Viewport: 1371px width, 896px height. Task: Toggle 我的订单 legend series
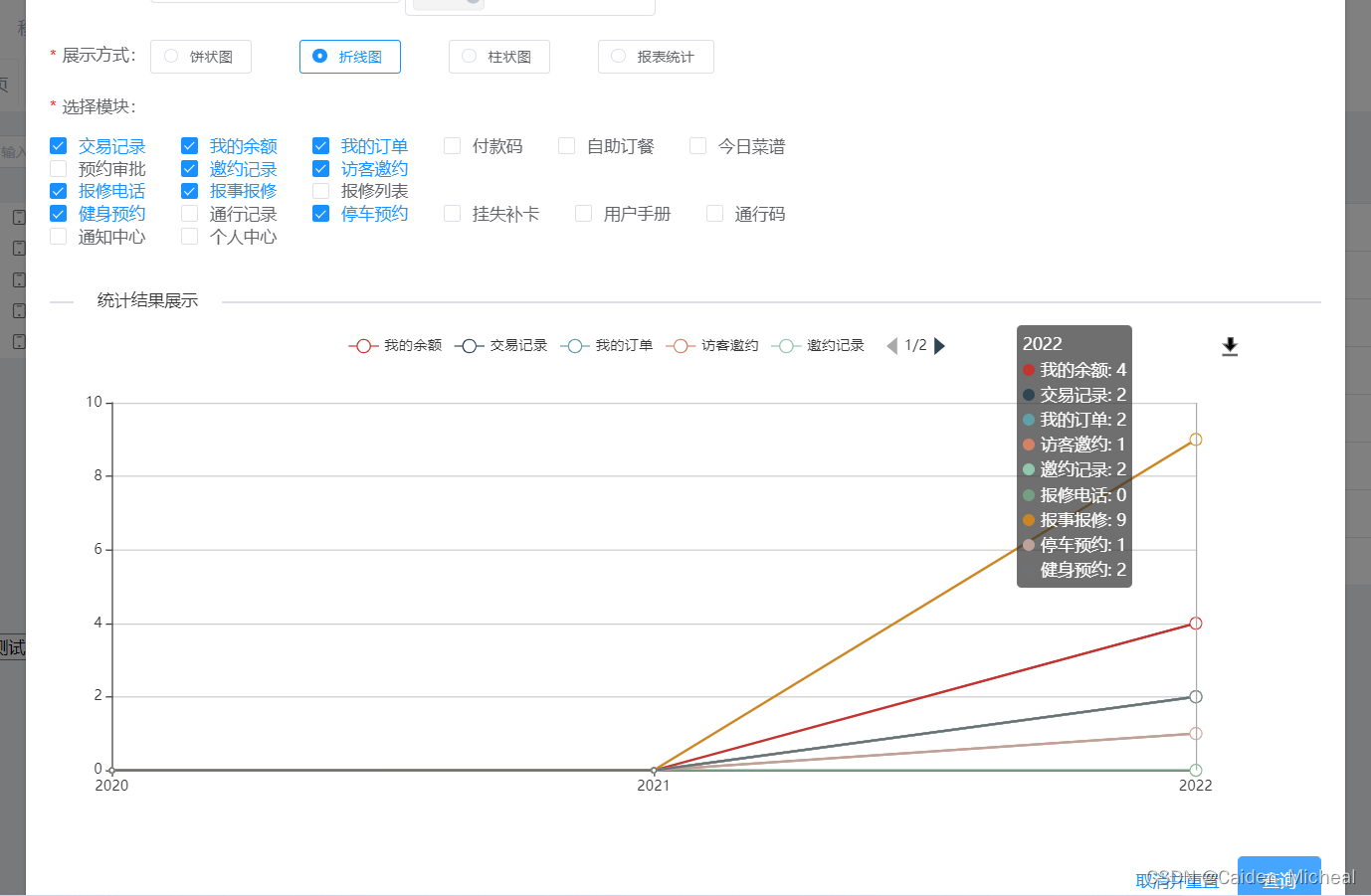point(606,346)
